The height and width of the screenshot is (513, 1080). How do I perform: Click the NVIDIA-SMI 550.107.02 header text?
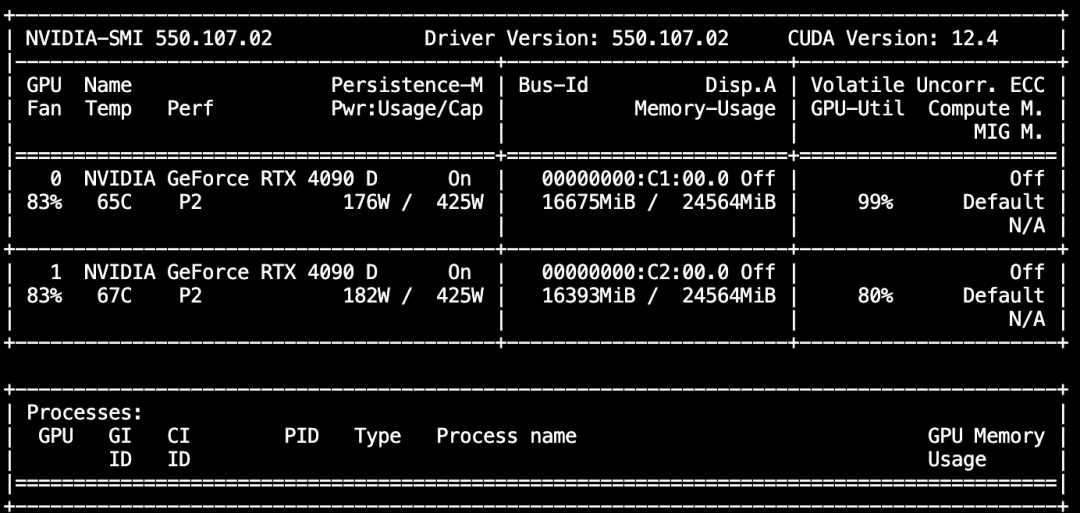coord(149,38)
